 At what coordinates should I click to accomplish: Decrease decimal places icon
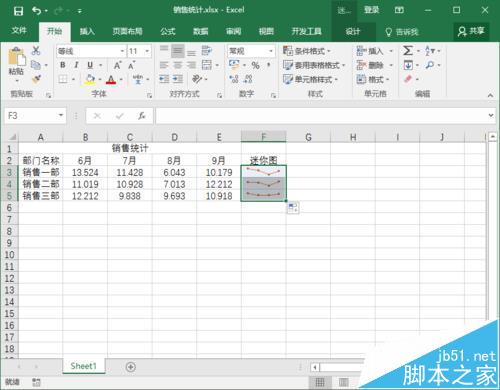(x=248, y=79)
